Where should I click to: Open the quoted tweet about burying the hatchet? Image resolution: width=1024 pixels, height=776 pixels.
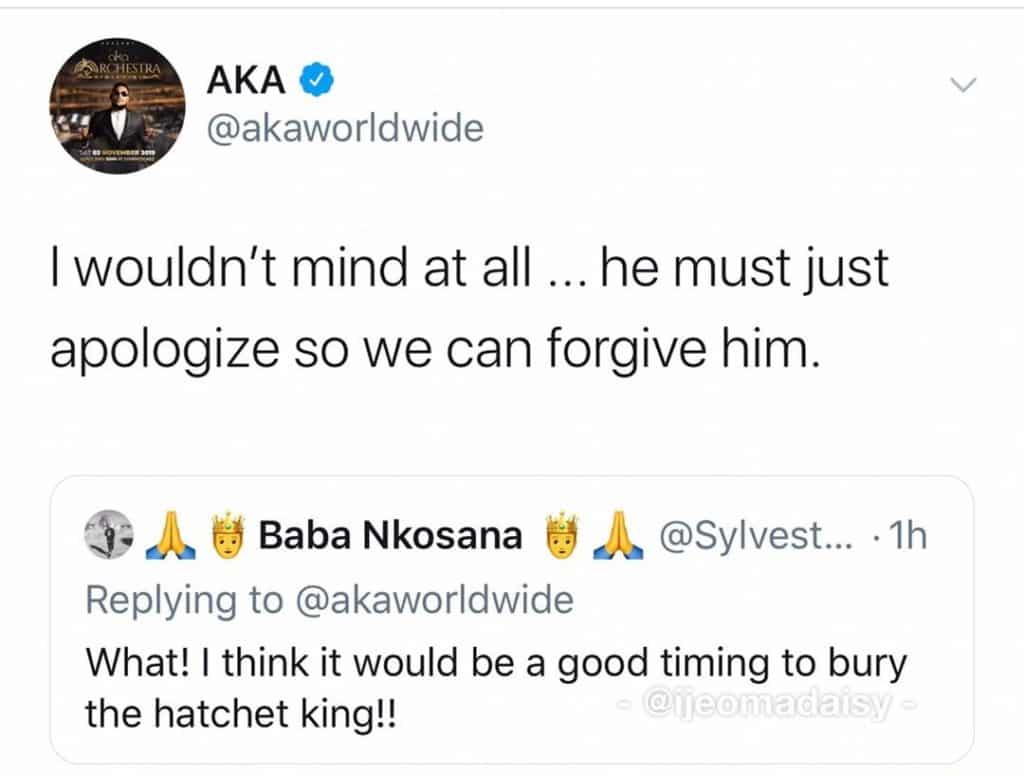511,620
